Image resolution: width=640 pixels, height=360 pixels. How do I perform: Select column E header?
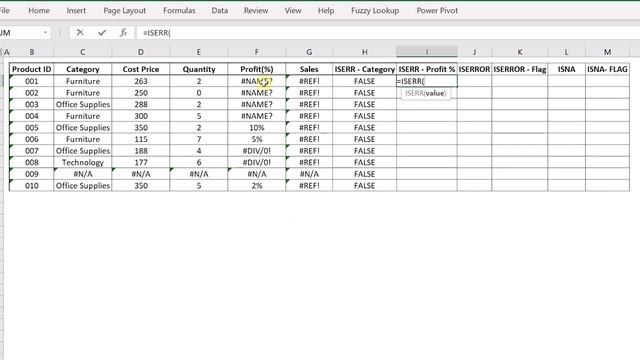click(x=198, y=52)
